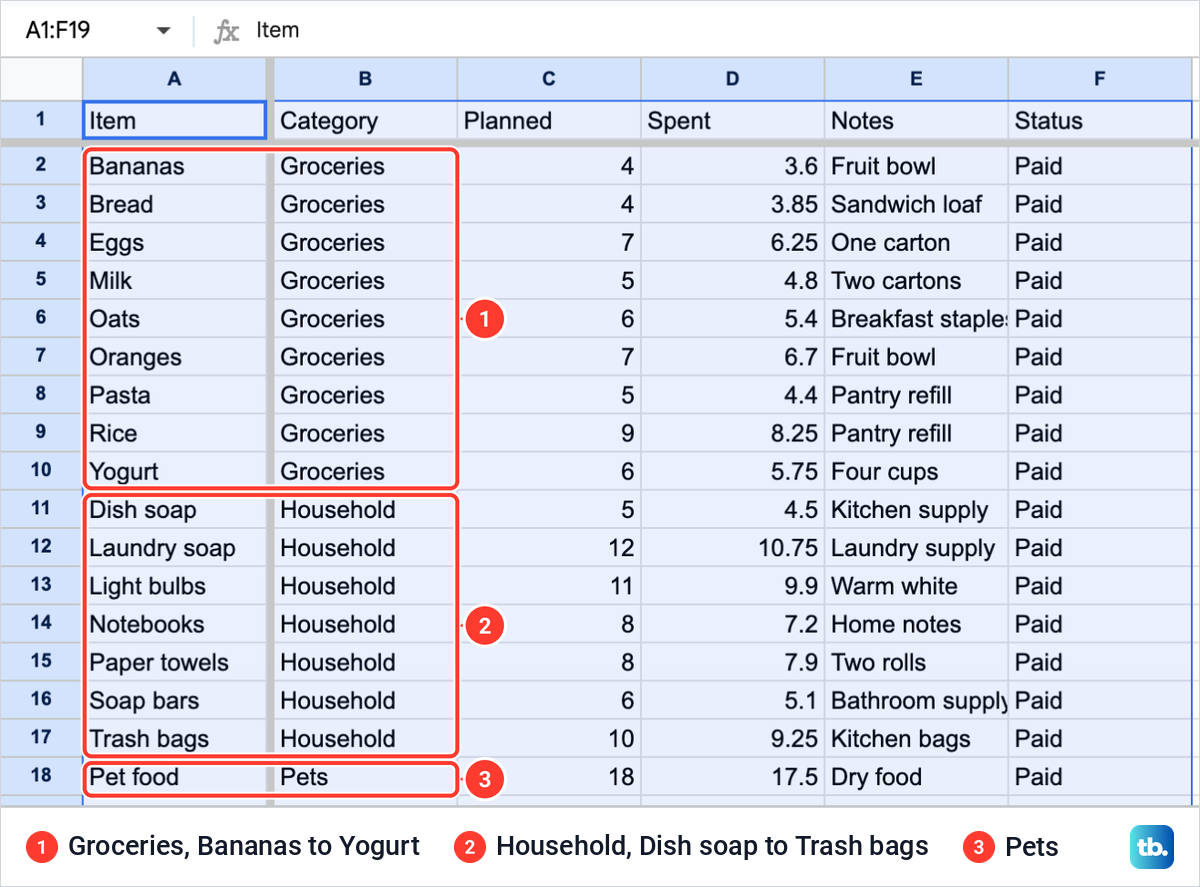Screen dimensions: 1200x887
Task: Click the Sandwich loaf note
Action: pos(916,204)
